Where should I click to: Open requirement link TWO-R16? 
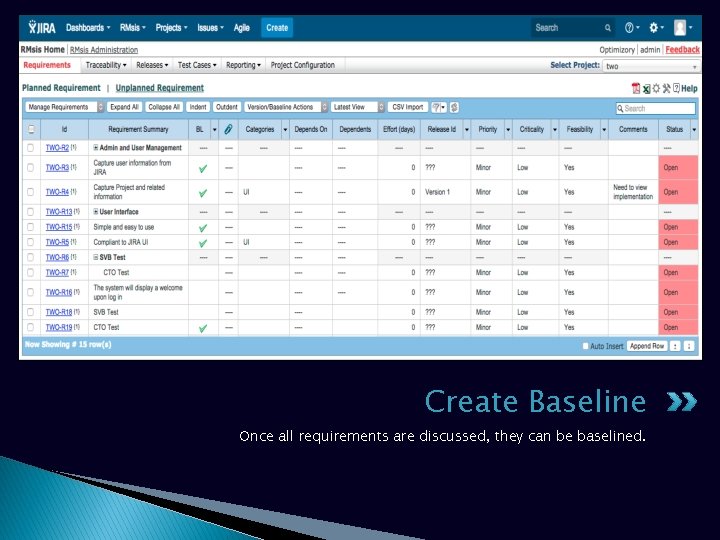pyautogui.click(x=59, y=292)
